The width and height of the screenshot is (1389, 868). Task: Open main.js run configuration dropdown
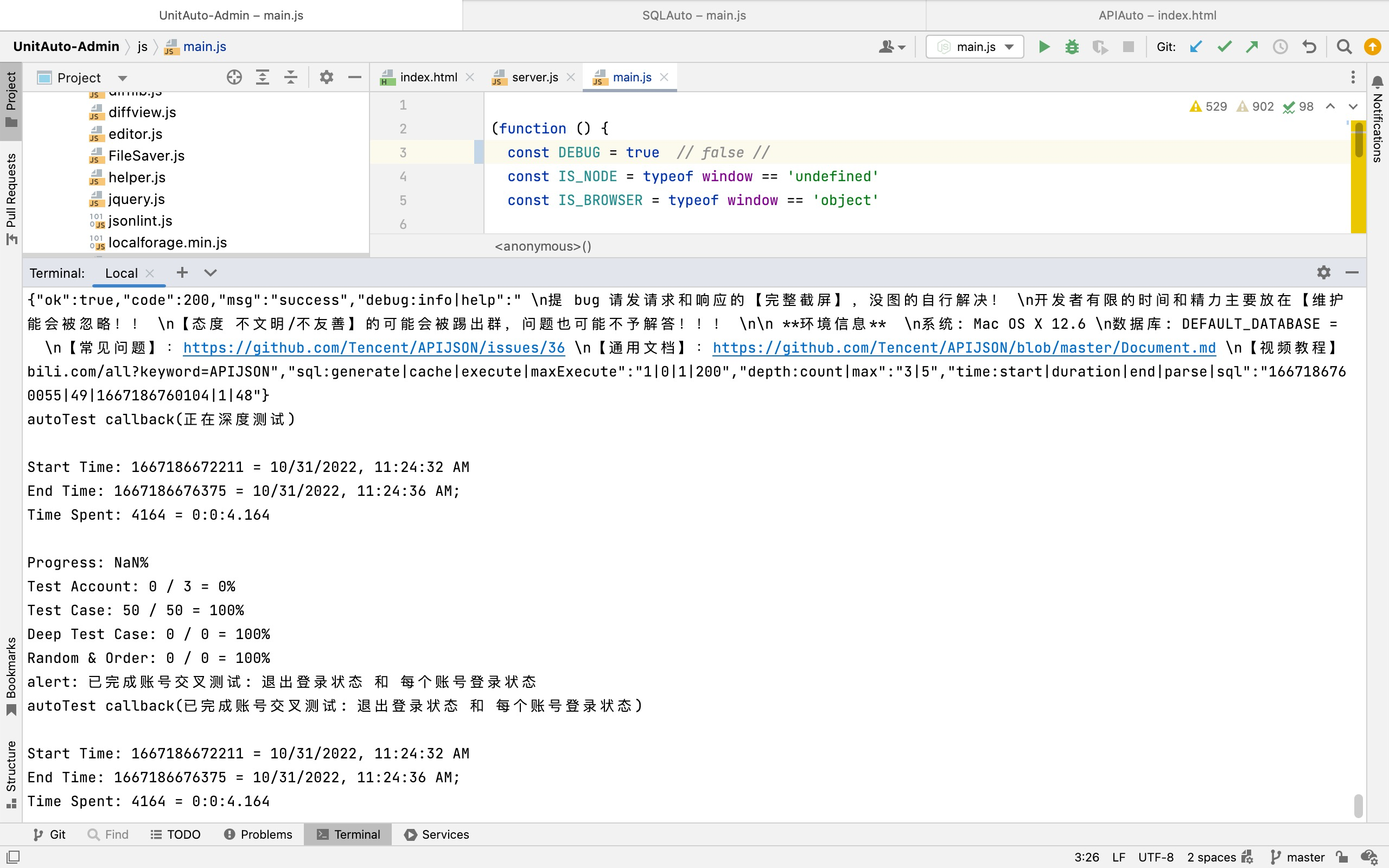974,47
